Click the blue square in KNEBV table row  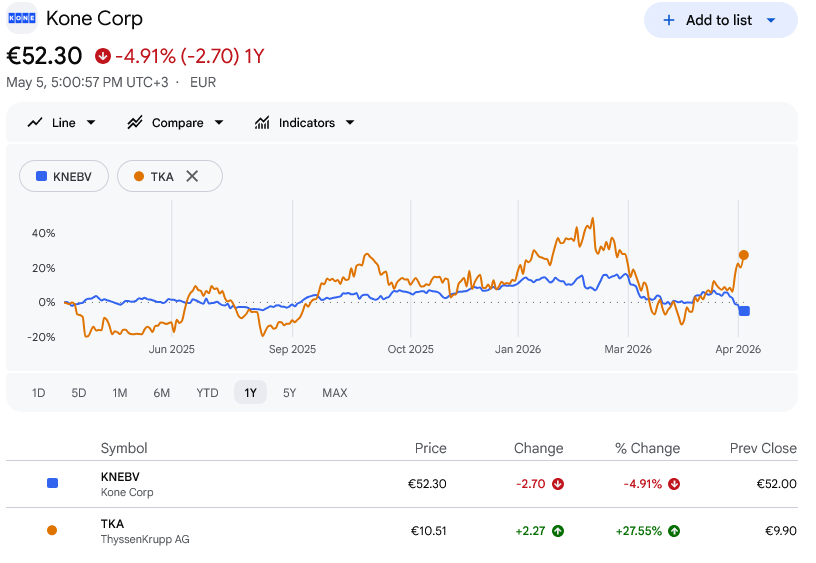point(53,483)
